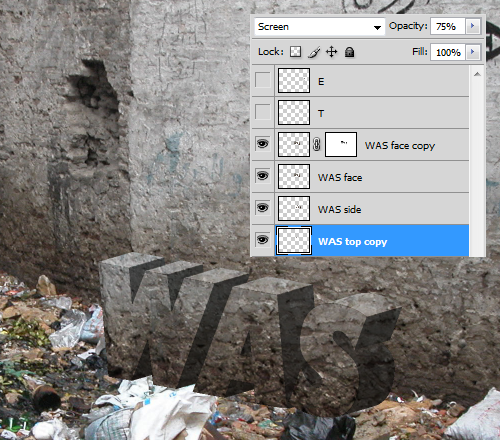The image size is (500, 440).
Task: Show the hidden T layer
Action: (x=263, y=112)
